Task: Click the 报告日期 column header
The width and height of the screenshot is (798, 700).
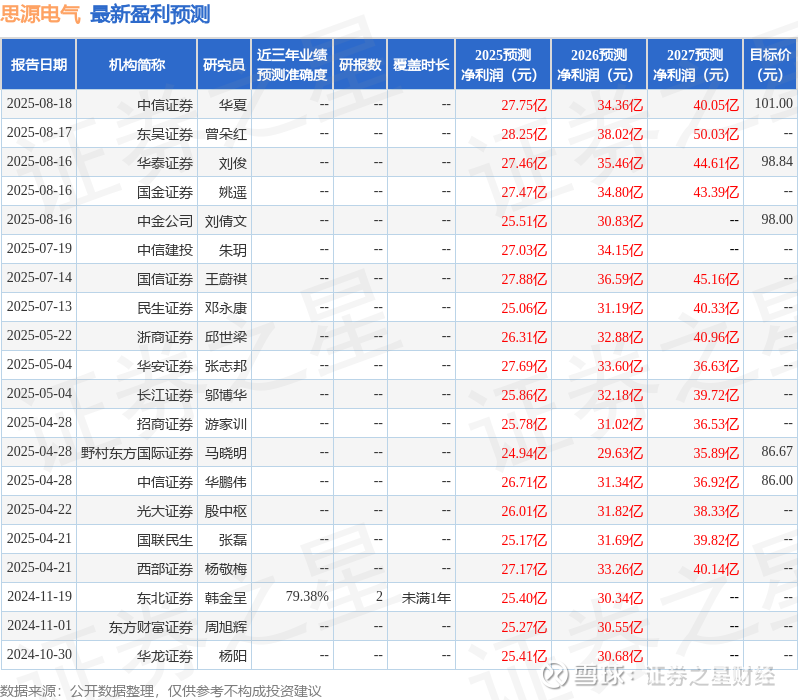Action: [x=39, y=64]
